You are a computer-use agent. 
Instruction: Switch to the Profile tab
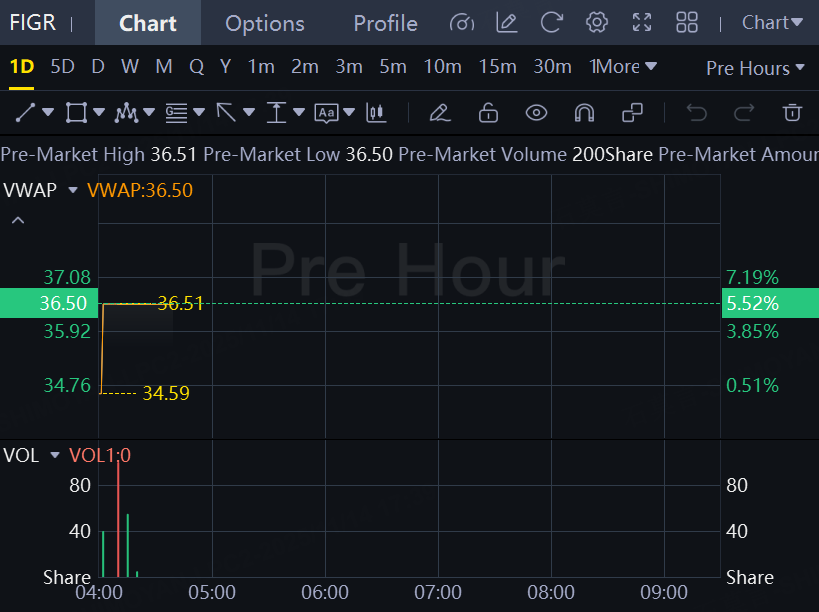click(x=385, y=23)
